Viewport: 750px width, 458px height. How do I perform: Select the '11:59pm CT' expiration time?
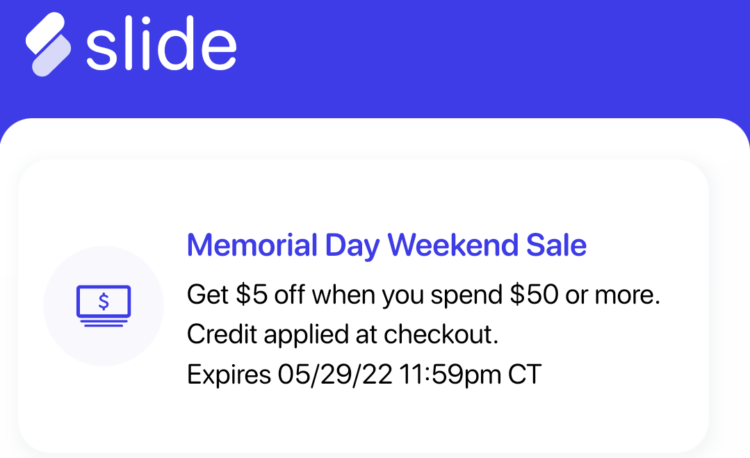tap(471, 374)
